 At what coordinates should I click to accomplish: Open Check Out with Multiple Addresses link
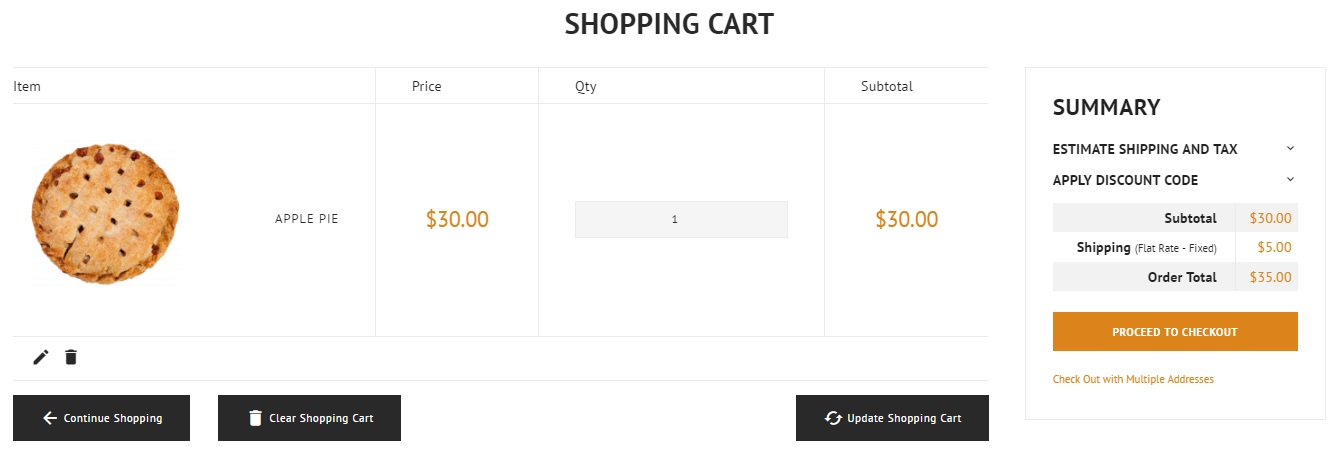click(x=1133, y=379)
